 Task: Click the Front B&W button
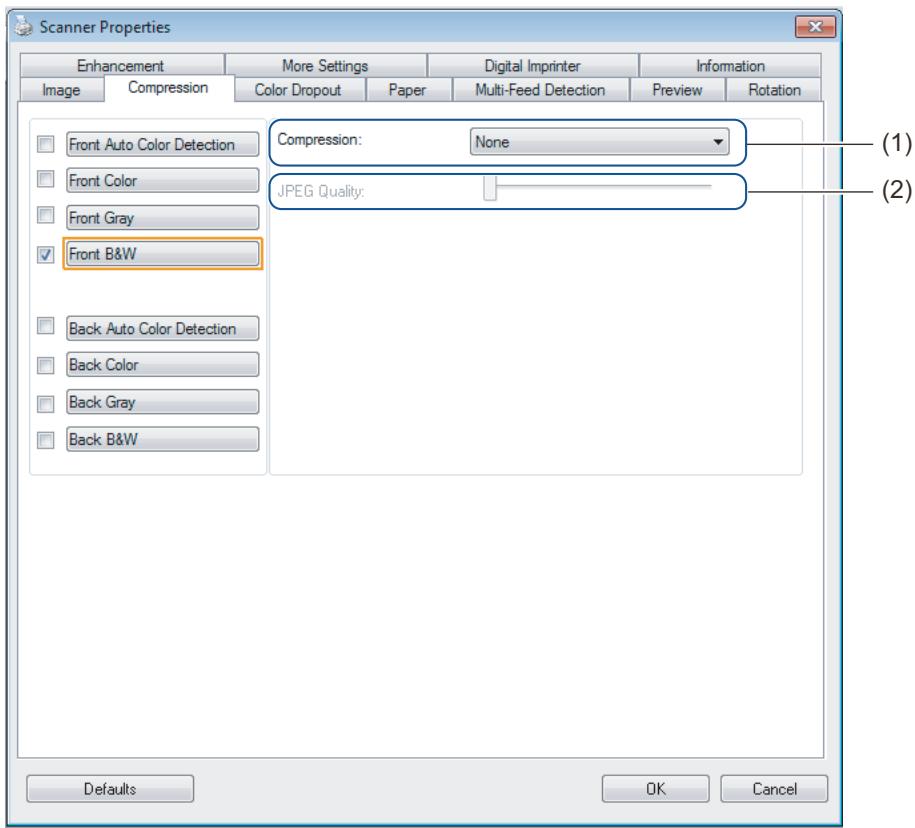[162, 254]
